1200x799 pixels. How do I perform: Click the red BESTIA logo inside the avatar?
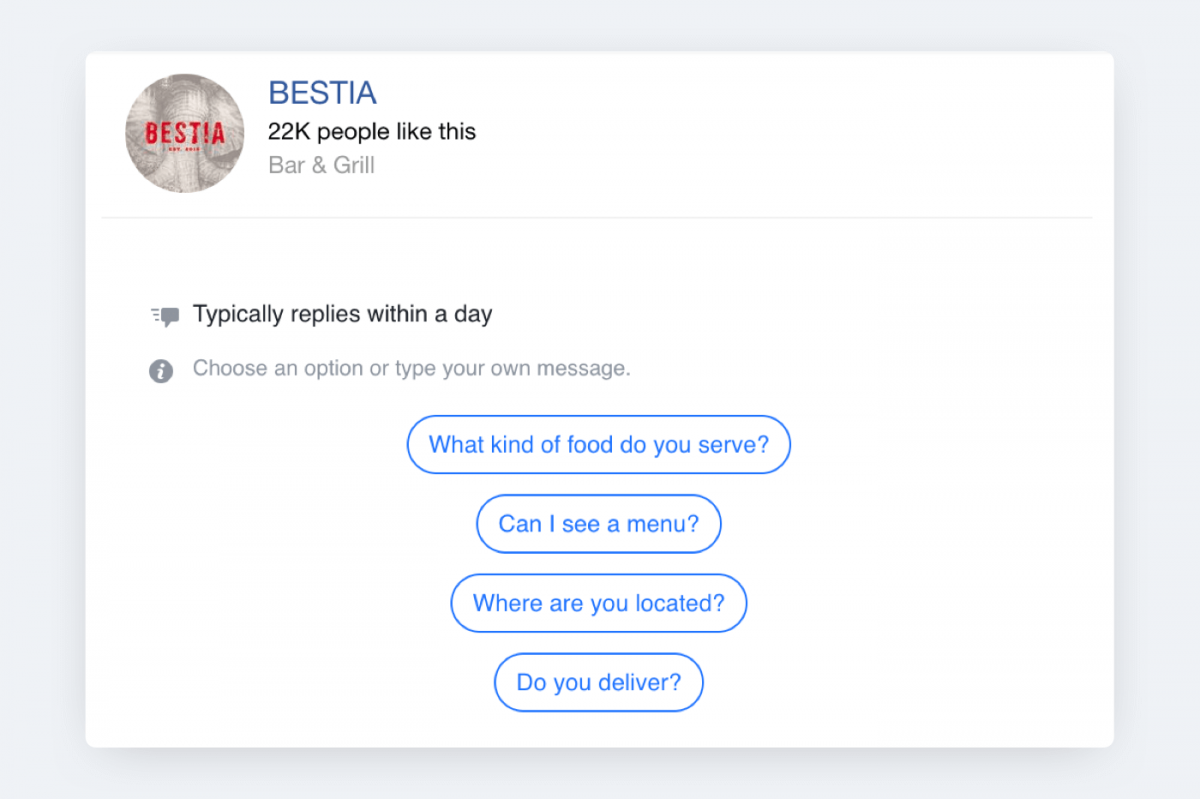pyautogui.click(x=185, y=133)
